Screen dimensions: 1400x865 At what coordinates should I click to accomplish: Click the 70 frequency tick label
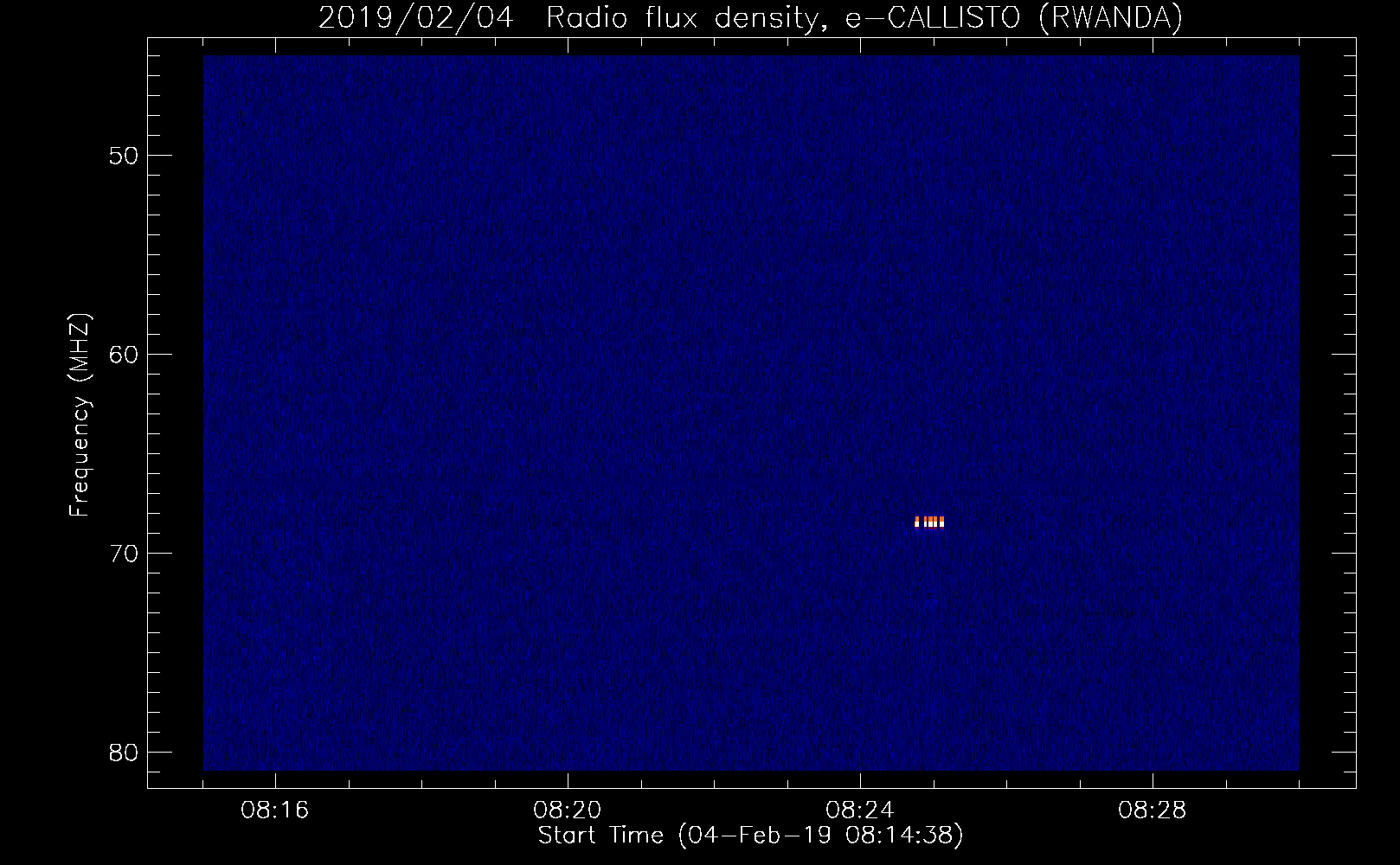point(124,554)
